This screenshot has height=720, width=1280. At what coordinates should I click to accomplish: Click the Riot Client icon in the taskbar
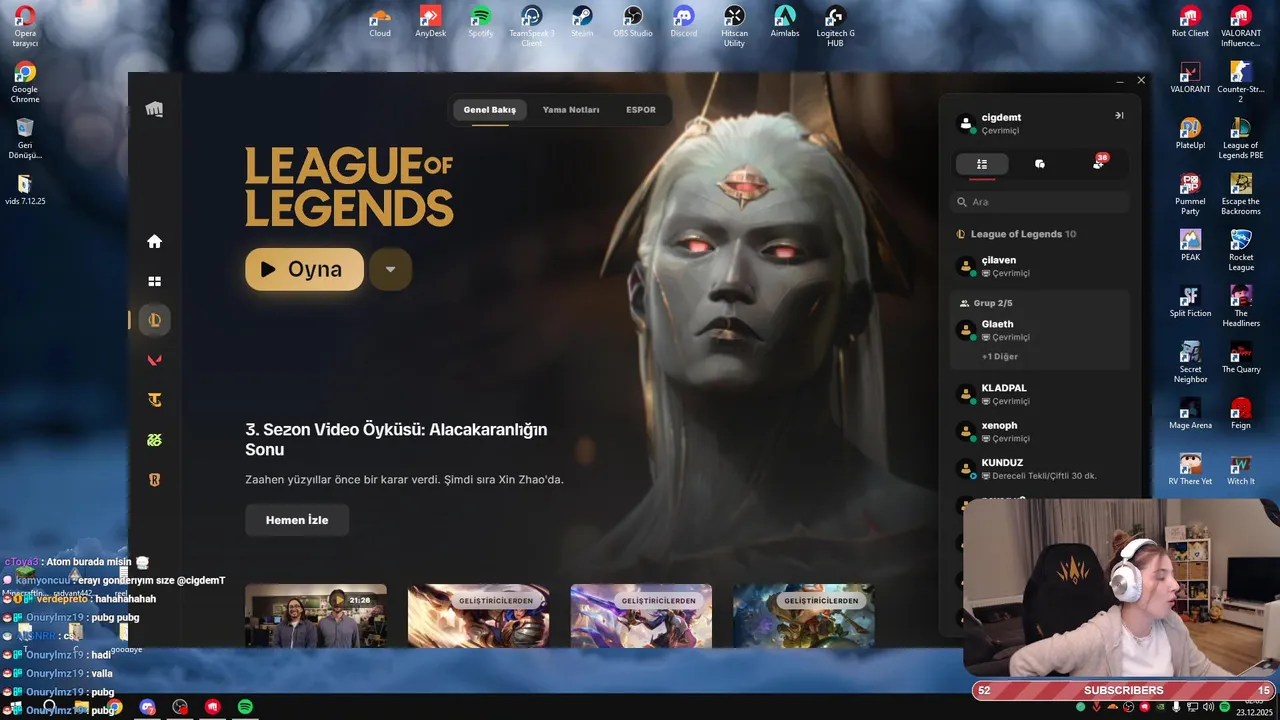pyautogui.click(x=213, y=707)
